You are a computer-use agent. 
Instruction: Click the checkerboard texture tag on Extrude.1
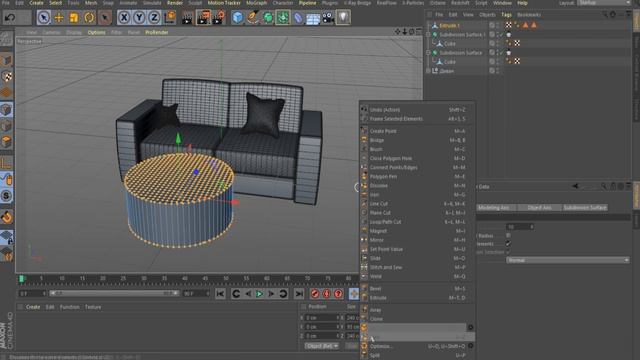509,25
